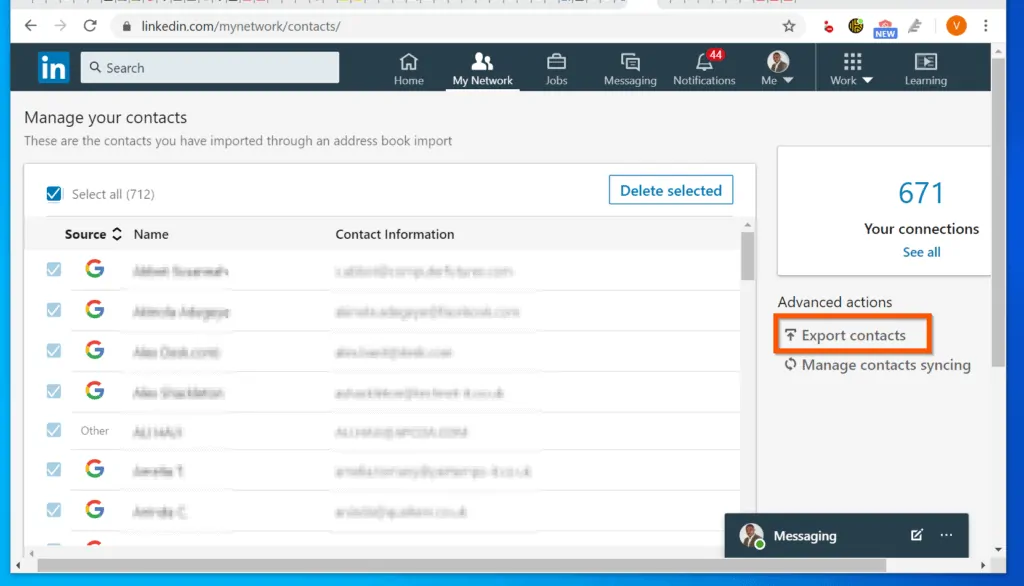Compose a new message in Messaging overlay
1024x586 pixels.
coord(917,535)
